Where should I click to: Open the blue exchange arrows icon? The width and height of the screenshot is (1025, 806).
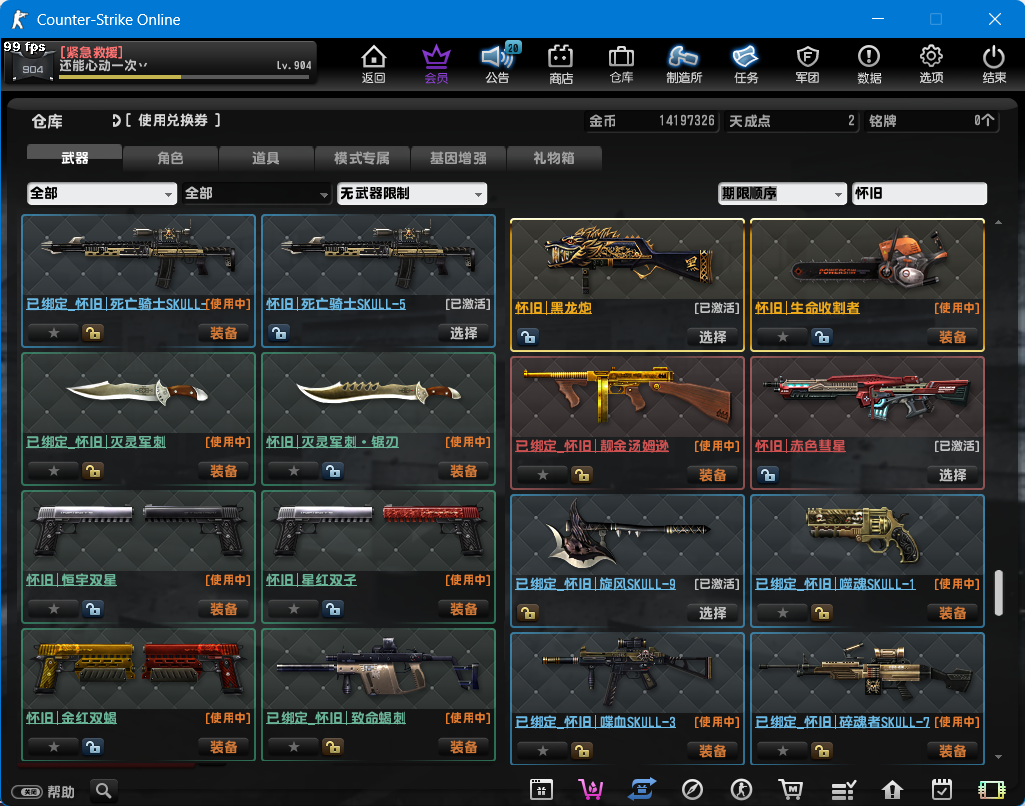point(641,790)
